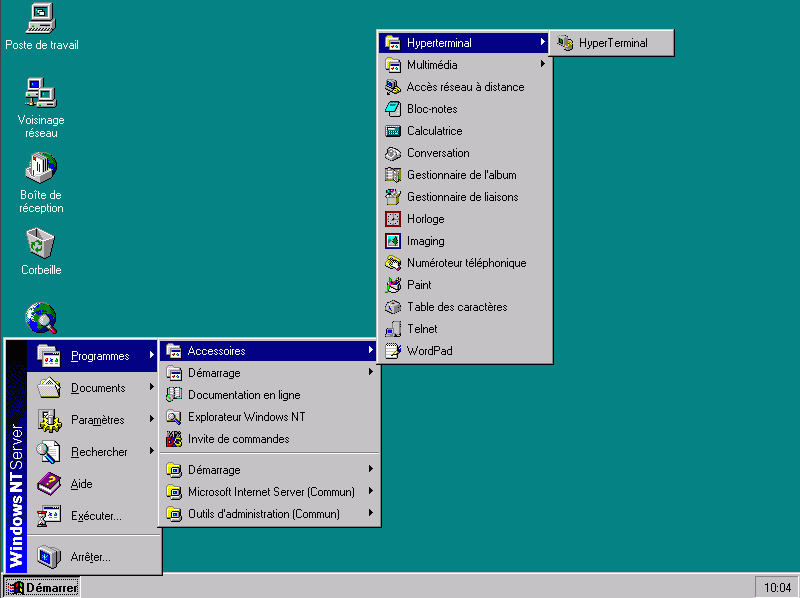Image resolution: width=800 pixels, height=598 pixels.
Task: Expand the Hyperterminal folder submenu arrow
Action: 543,42
